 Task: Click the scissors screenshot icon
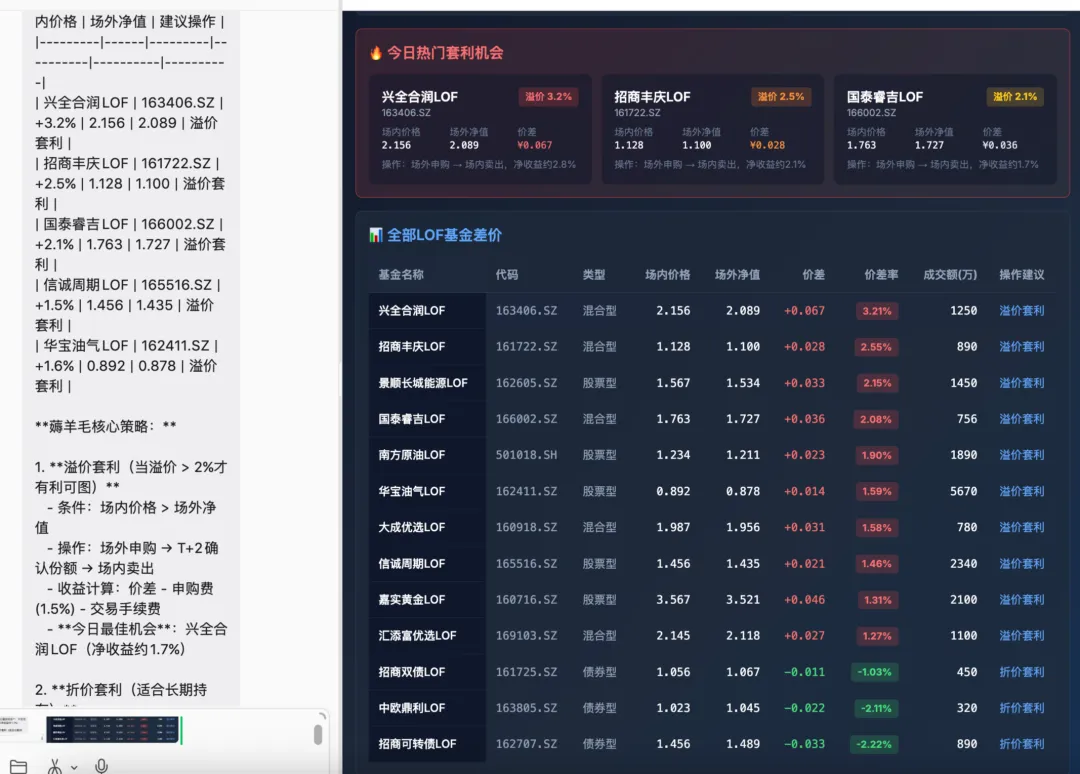click(x=55, y=765)
